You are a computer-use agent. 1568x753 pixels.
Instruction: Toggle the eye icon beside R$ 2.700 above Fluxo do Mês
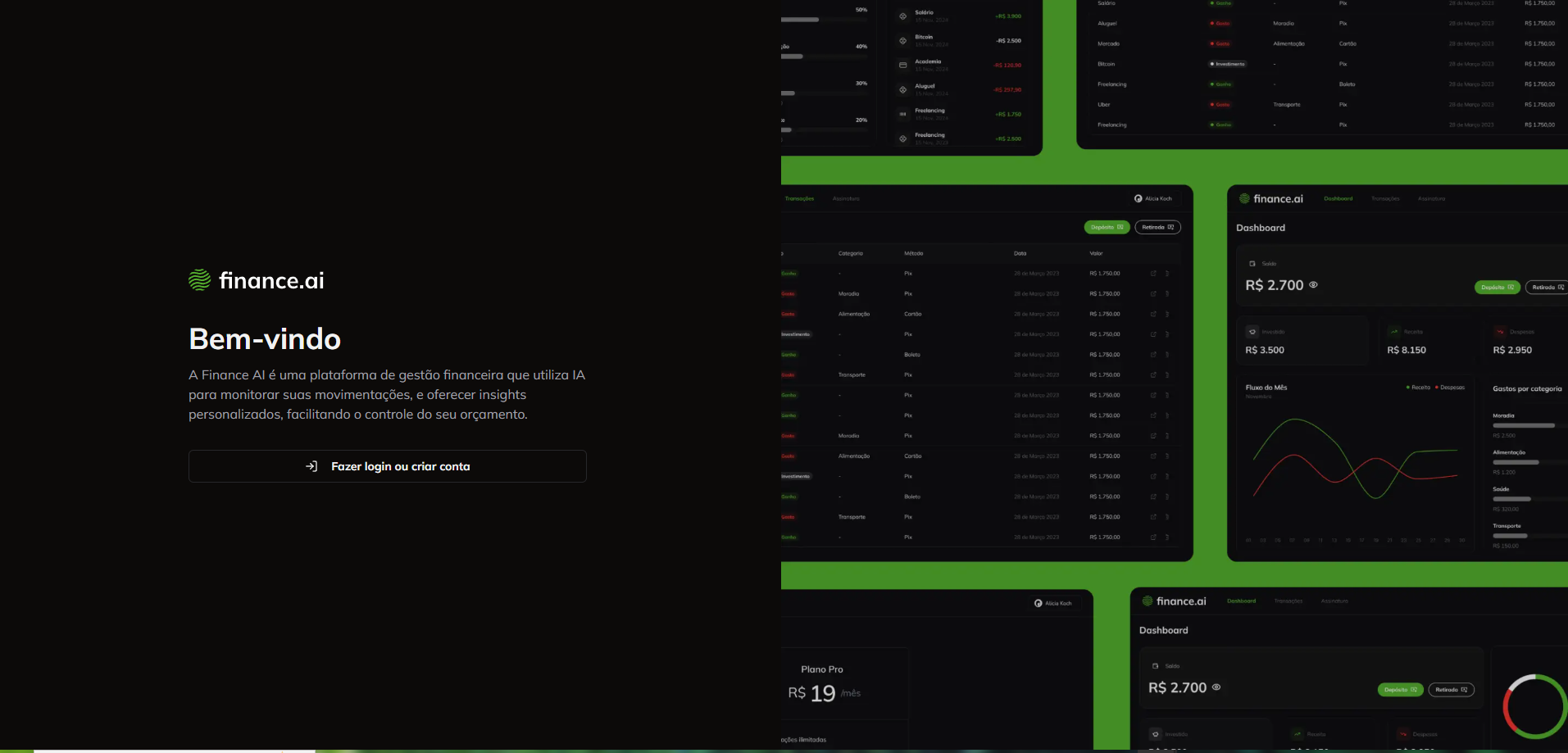click(x=1313, y=285)
